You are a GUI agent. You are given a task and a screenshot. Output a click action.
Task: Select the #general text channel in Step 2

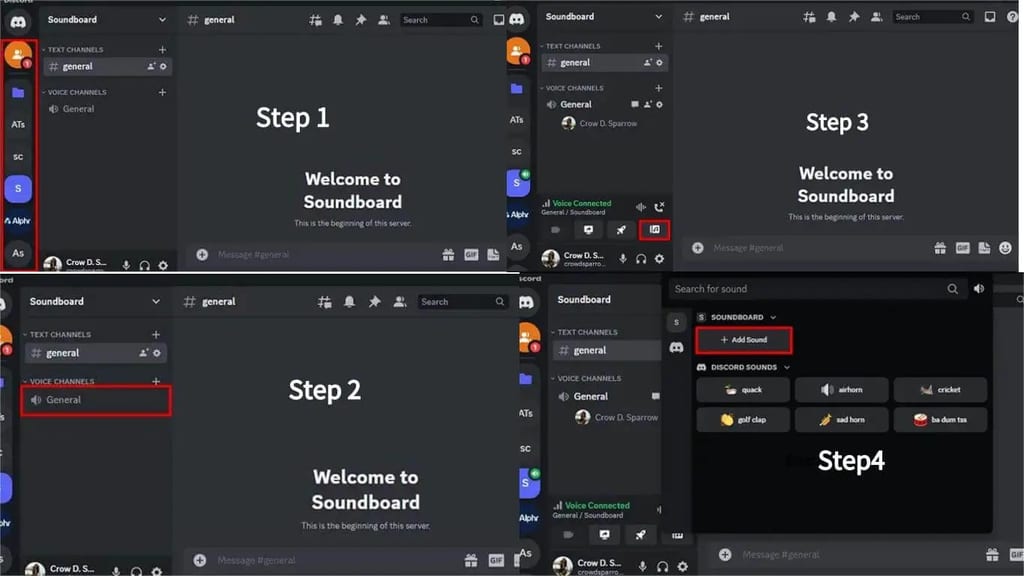coord(95,353)
